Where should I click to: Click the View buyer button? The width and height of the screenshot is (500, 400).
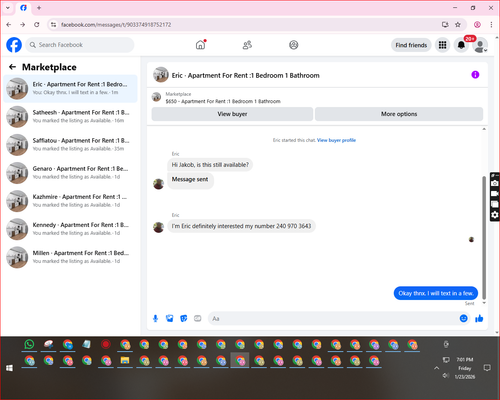click(232, 114)
